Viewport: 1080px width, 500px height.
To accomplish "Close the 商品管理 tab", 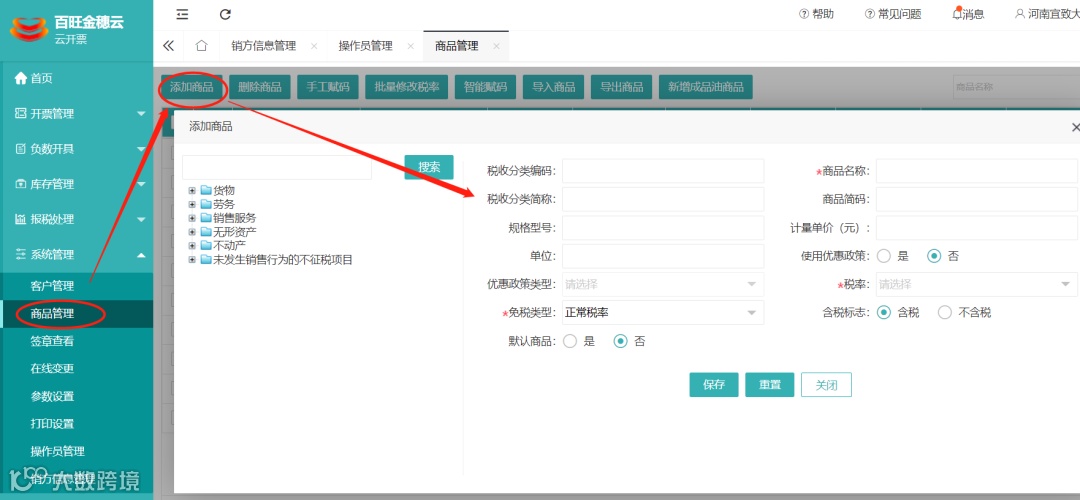I will coord(496,46).
